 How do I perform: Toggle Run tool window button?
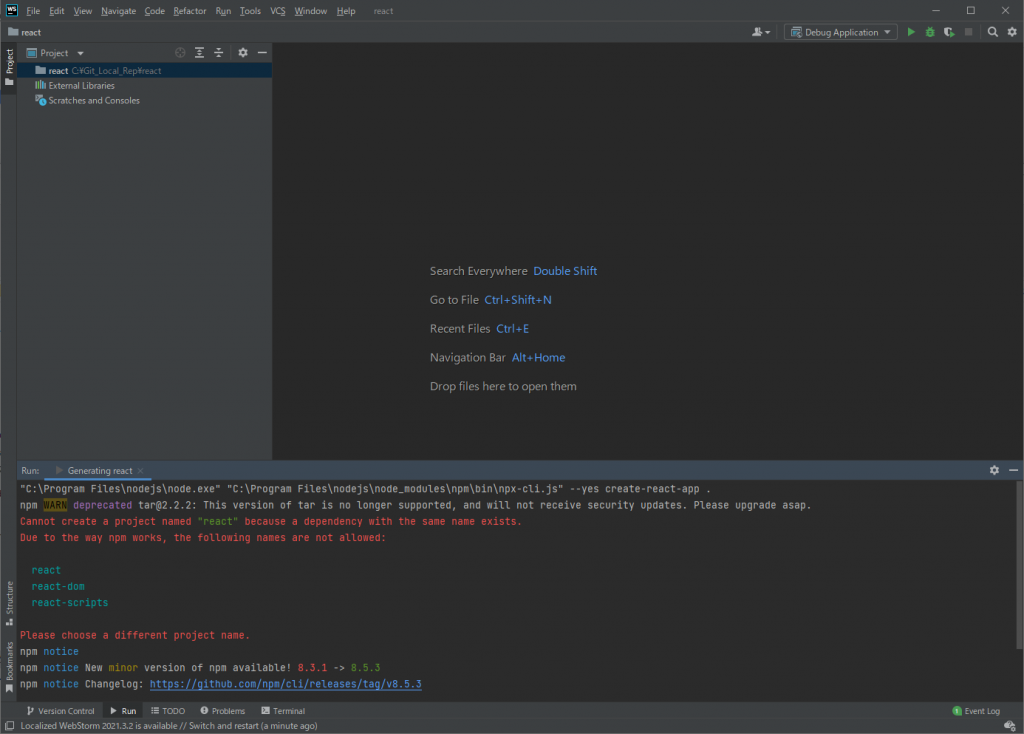click(x=123, y=711)
